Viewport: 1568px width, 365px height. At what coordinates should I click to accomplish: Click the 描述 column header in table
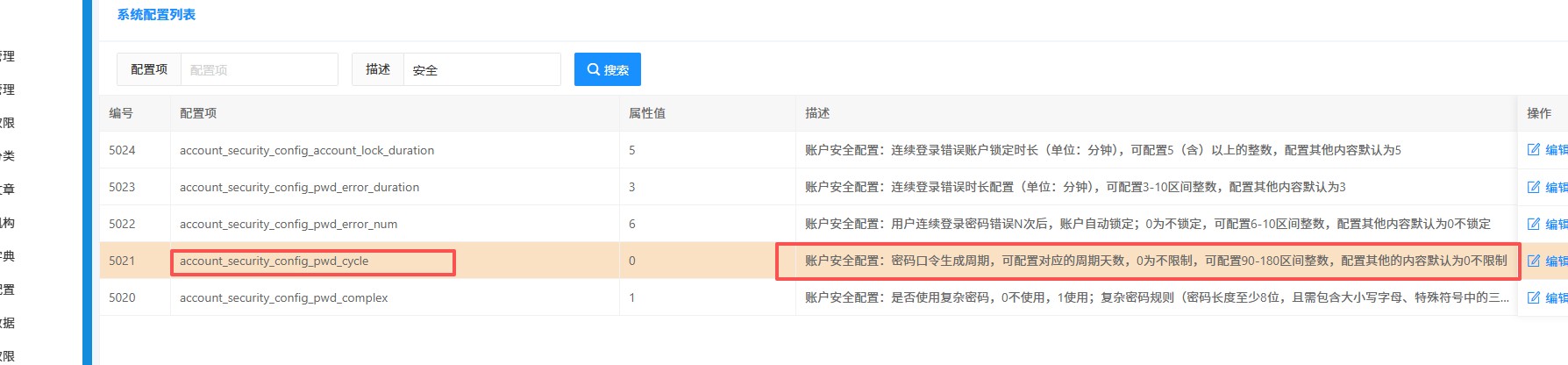click(817, 113)
